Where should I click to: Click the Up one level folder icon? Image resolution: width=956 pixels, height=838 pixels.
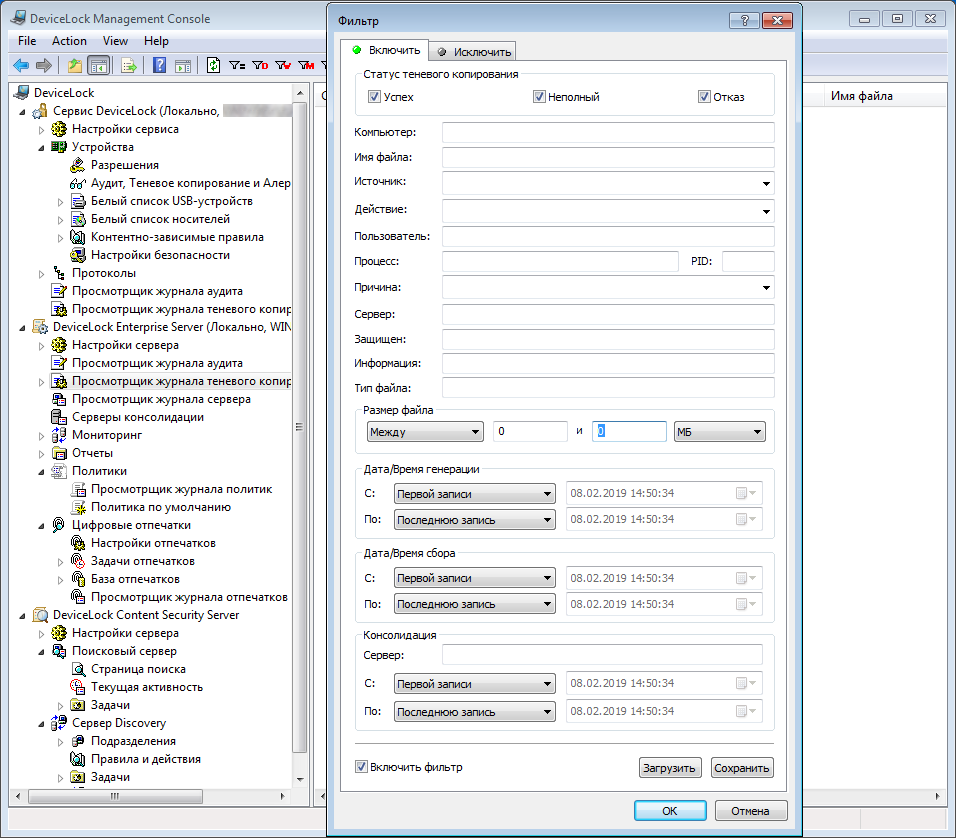[x=74, y=65]
